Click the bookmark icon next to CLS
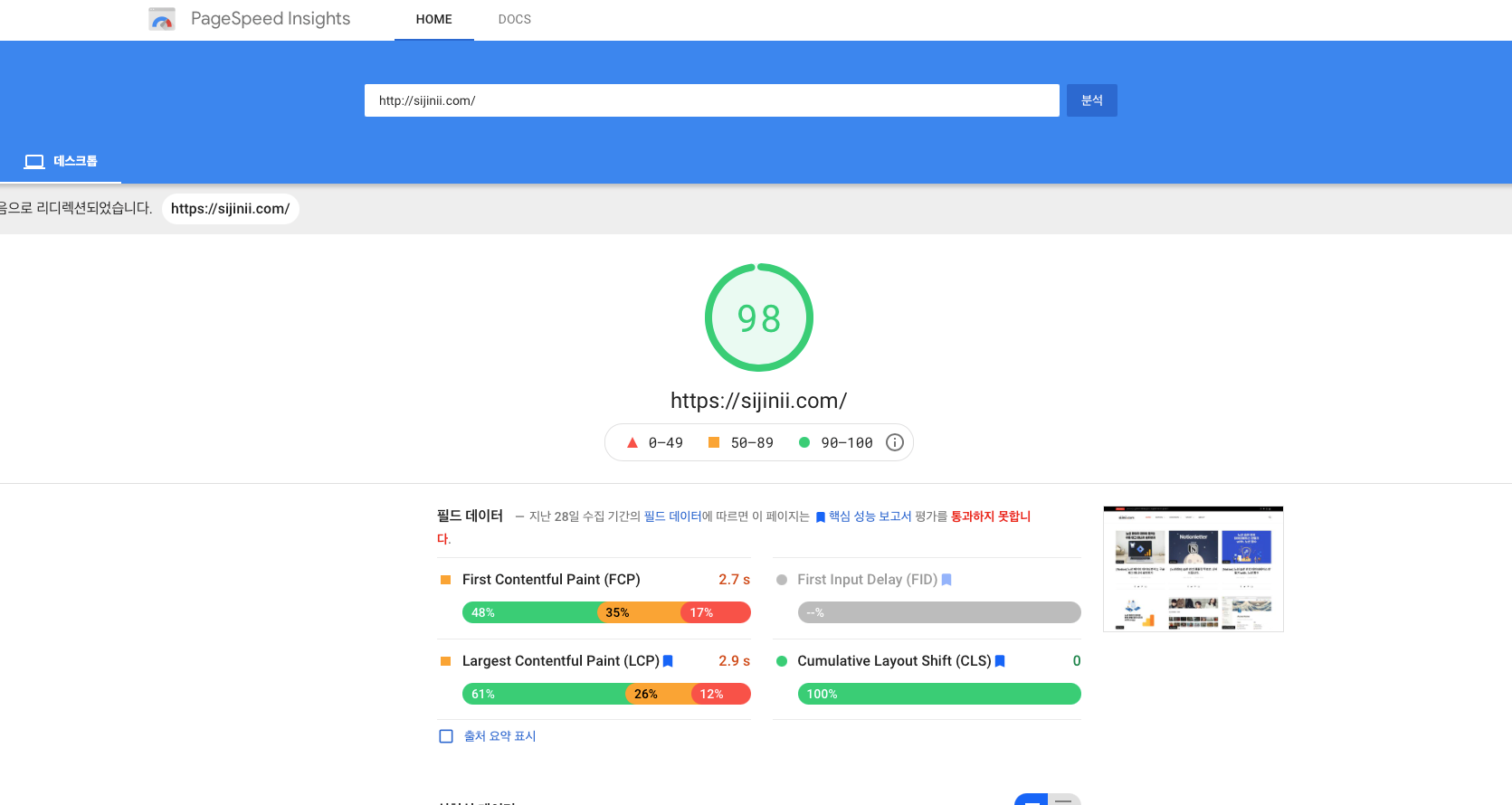 tap(1000, 661)
